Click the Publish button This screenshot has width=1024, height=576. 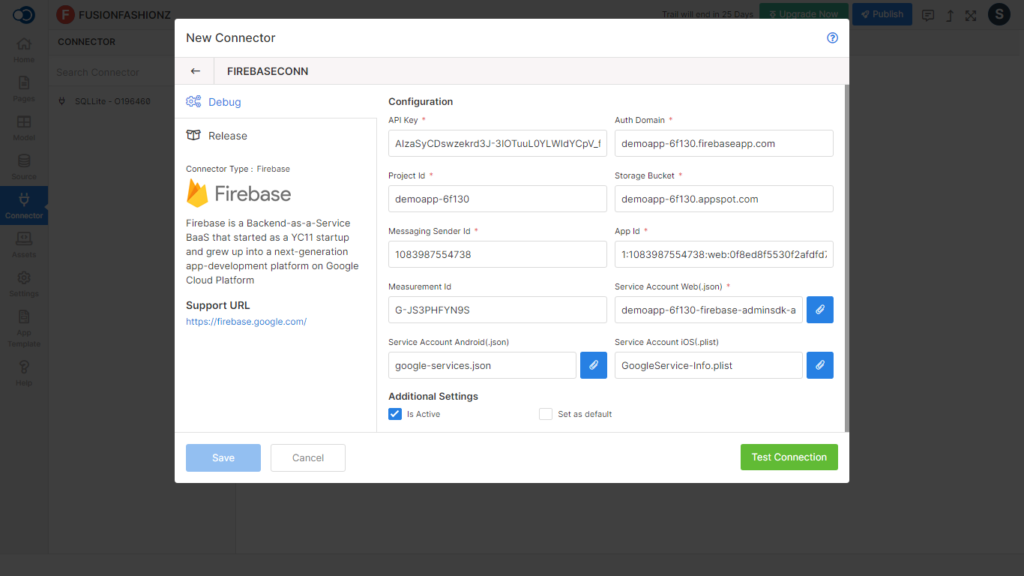tap(882, 14)
